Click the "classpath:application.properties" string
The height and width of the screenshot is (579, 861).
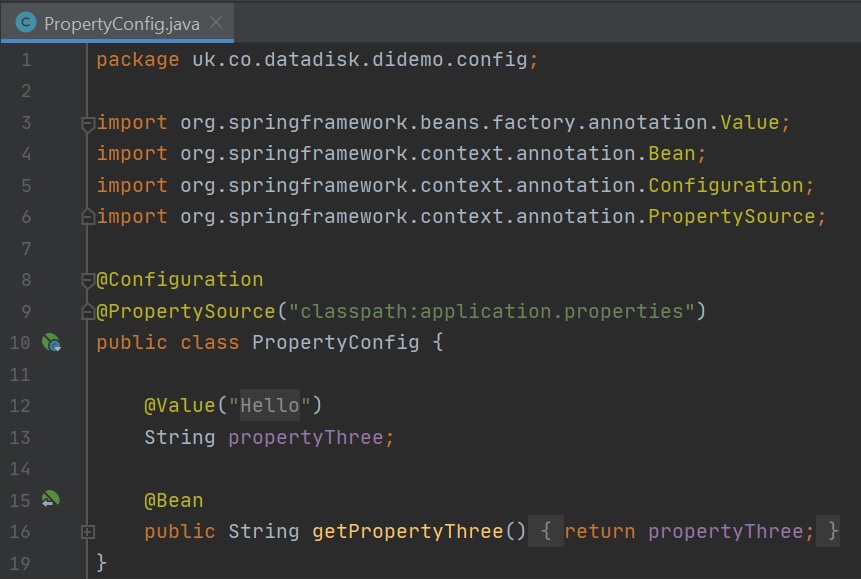pyautogui.click(x=491, y=312)
